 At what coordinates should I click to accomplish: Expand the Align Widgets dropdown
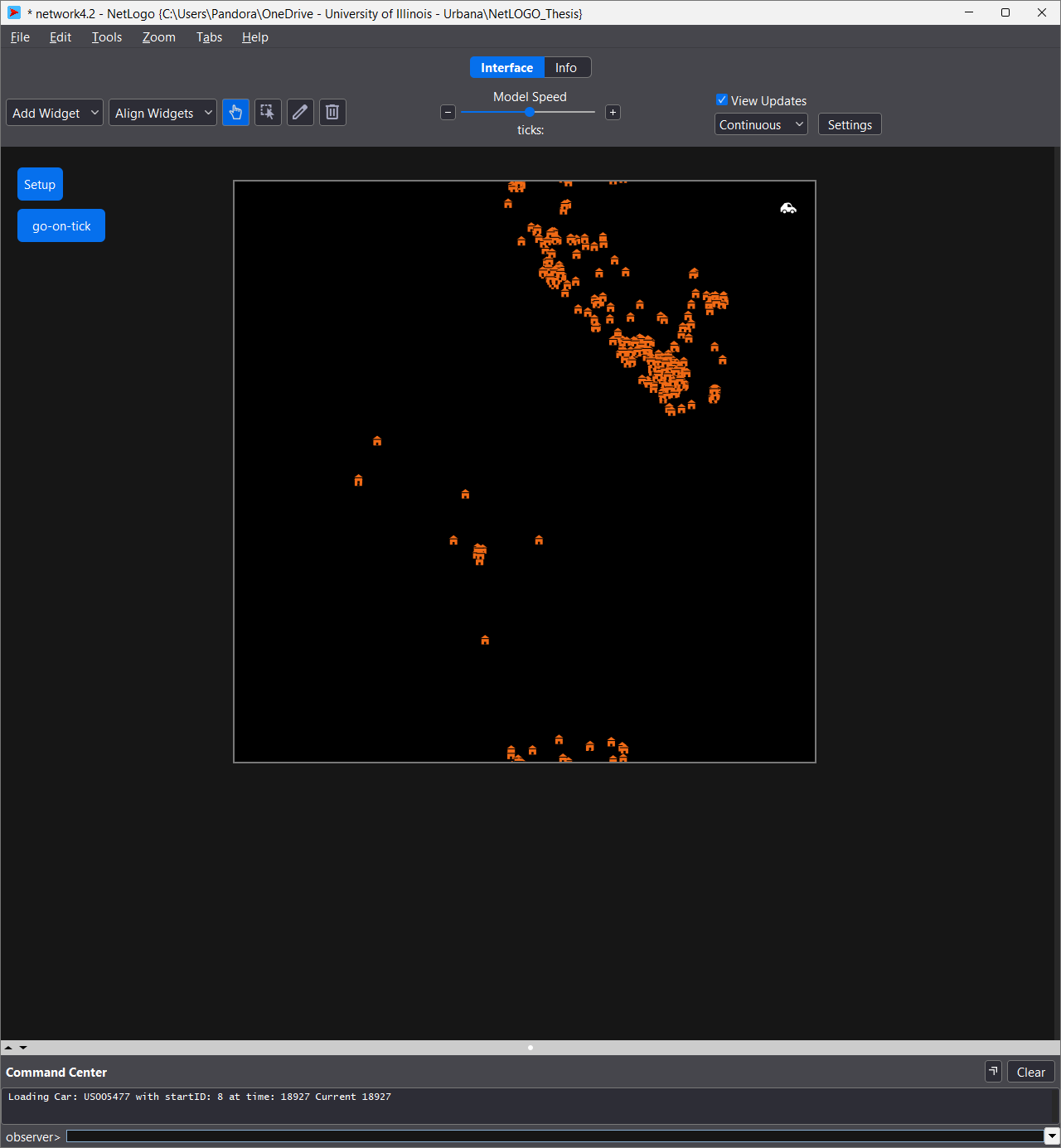tap(162, 113)
